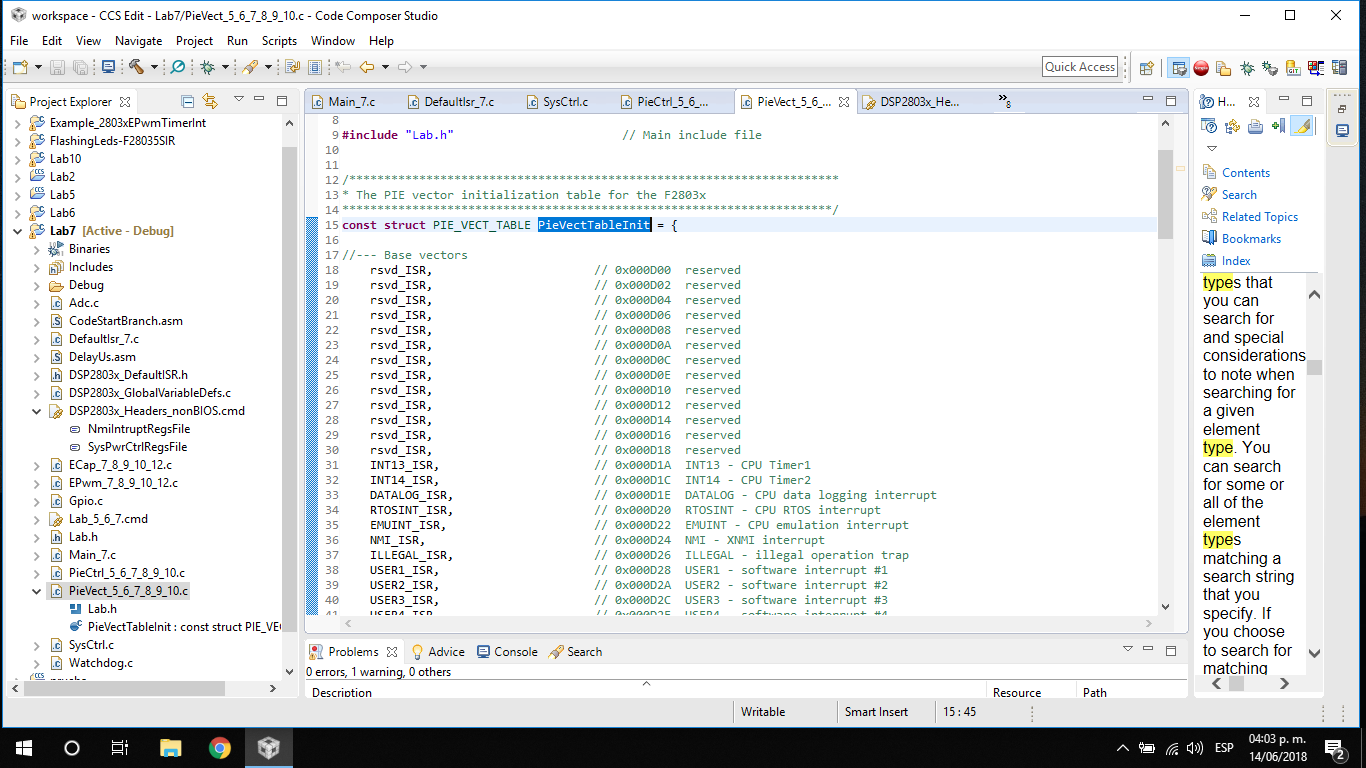Viewport: 1366px width, 768px height.
Task: Open the Related Topics help link
Action: pos(1259,217)
